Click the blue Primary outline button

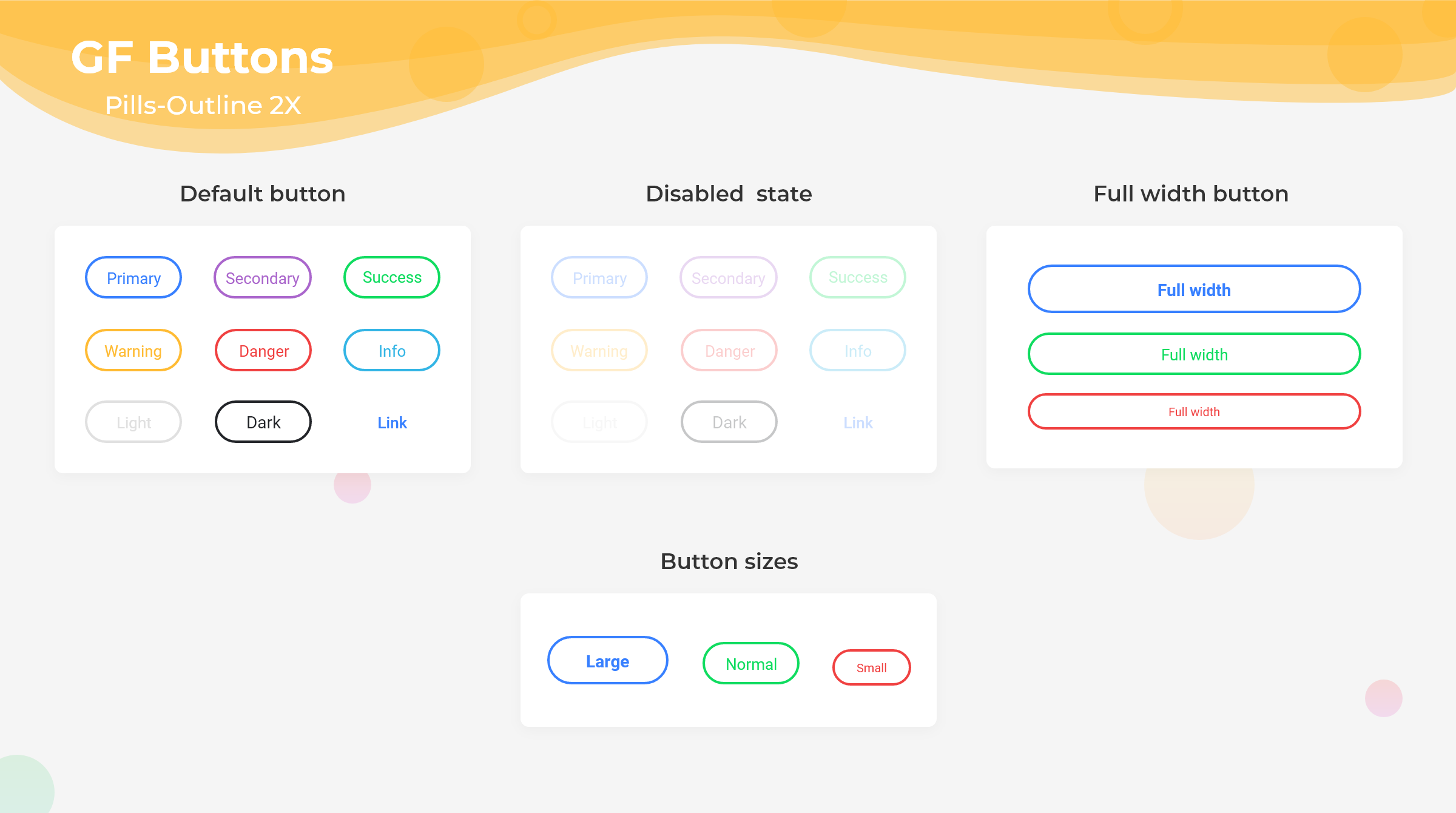click(x=133, y=278)
